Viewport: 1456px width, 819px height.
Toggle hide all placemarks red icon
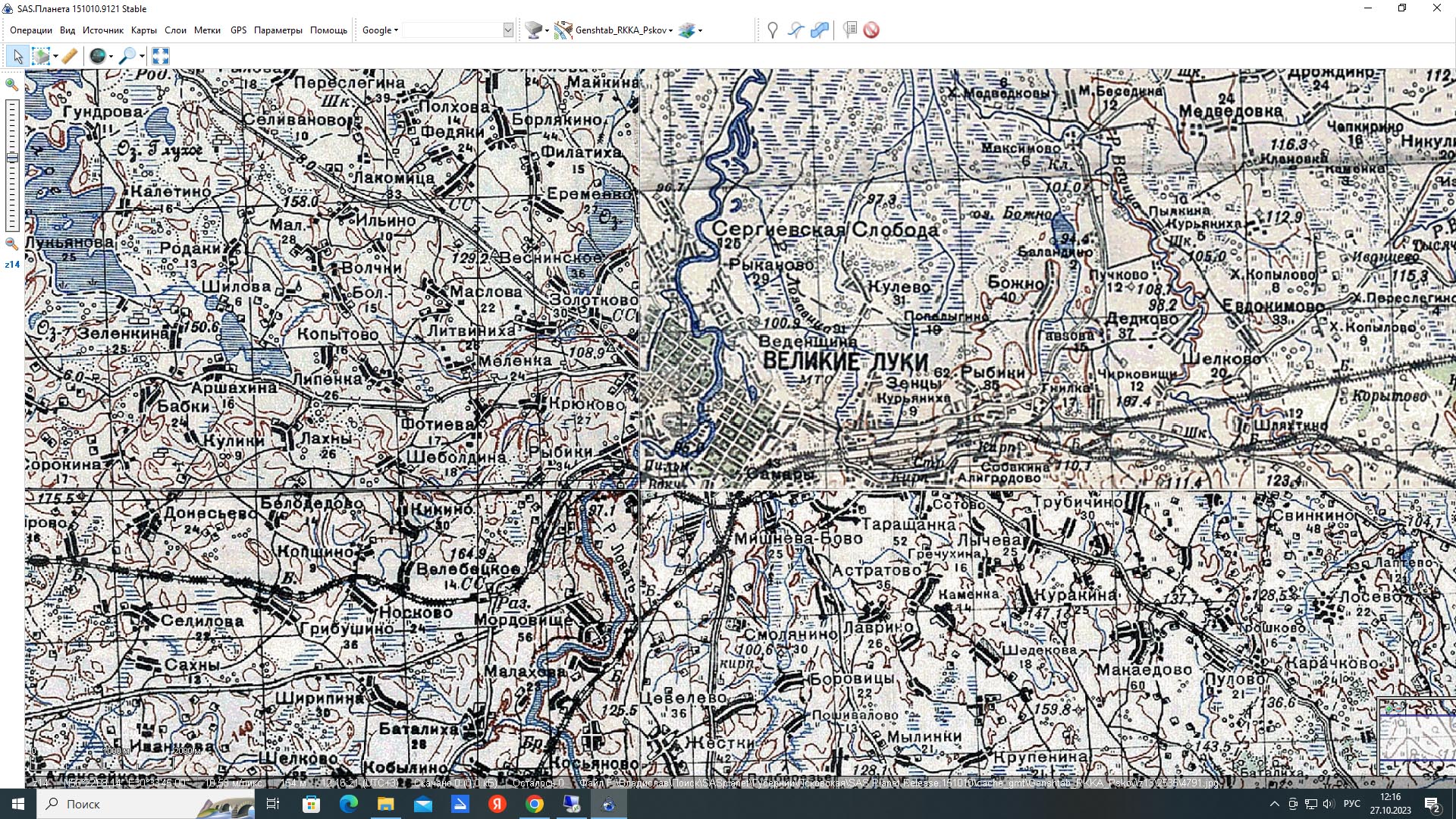coord(871,30)
